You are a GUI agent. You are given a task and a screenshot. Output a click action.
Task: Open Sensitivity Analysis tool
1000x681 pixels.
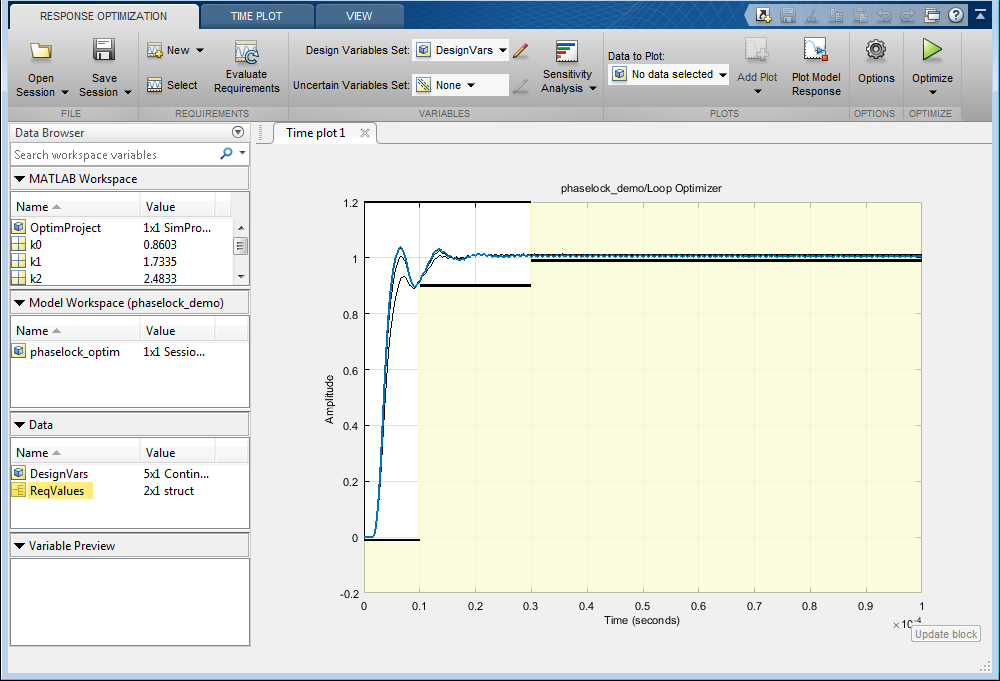click(567, 53)
